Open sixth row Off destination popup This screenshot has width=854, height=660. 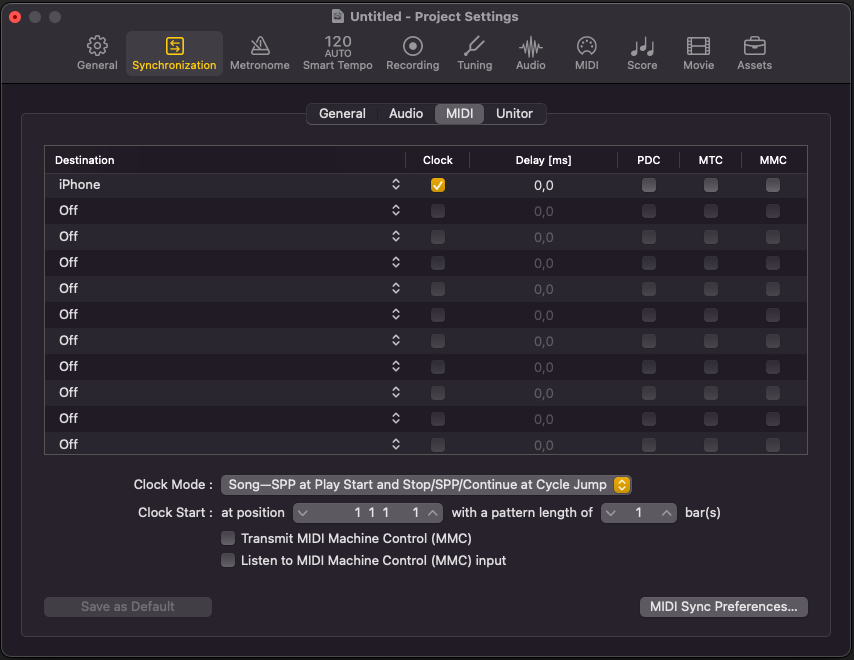pyautogui.click(x=396, y=314)
